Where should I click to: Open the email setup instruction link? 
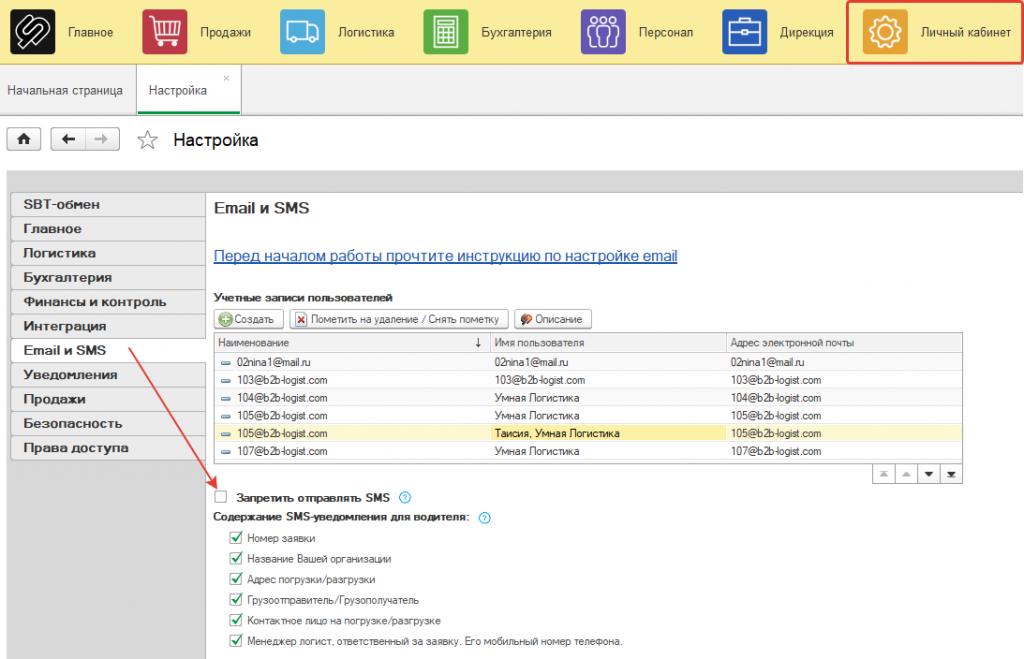[x=445, y=256]
